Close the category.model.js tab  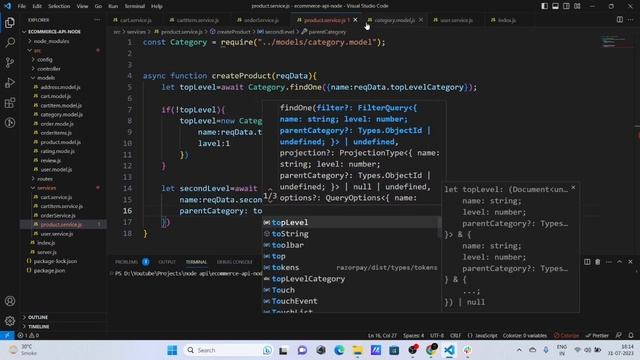(x=421, y=20)
